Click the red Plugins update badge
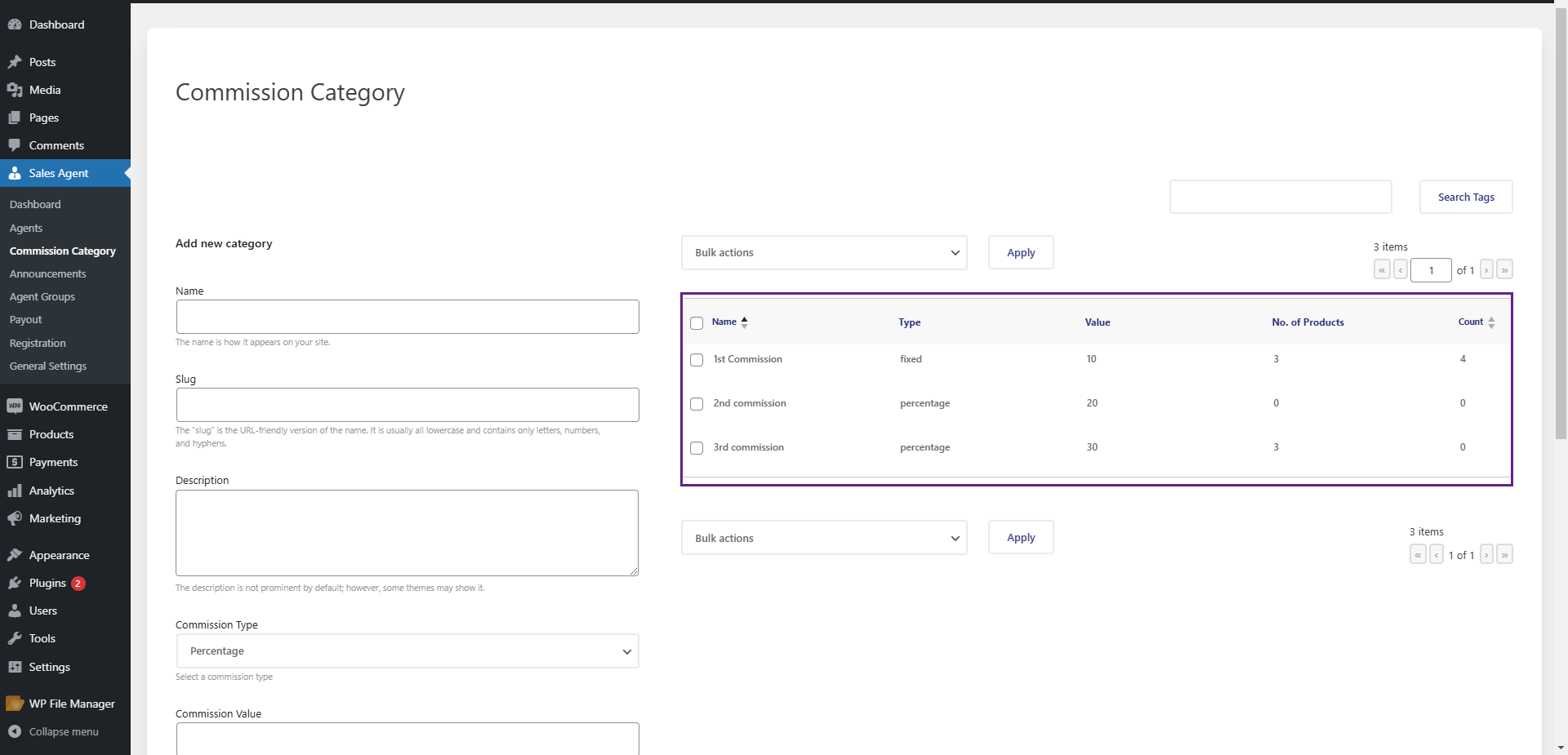 point(78,584)
